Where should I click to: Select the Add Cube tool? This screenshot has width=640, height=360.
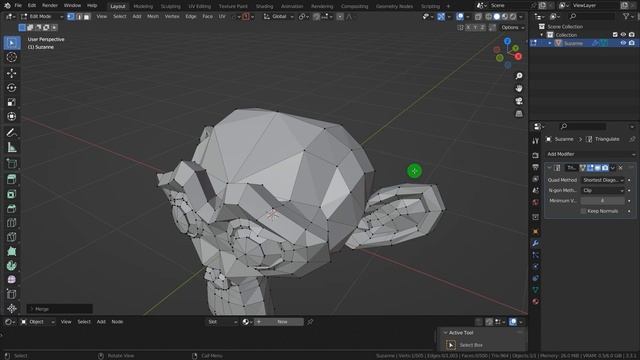coord(12,164)
